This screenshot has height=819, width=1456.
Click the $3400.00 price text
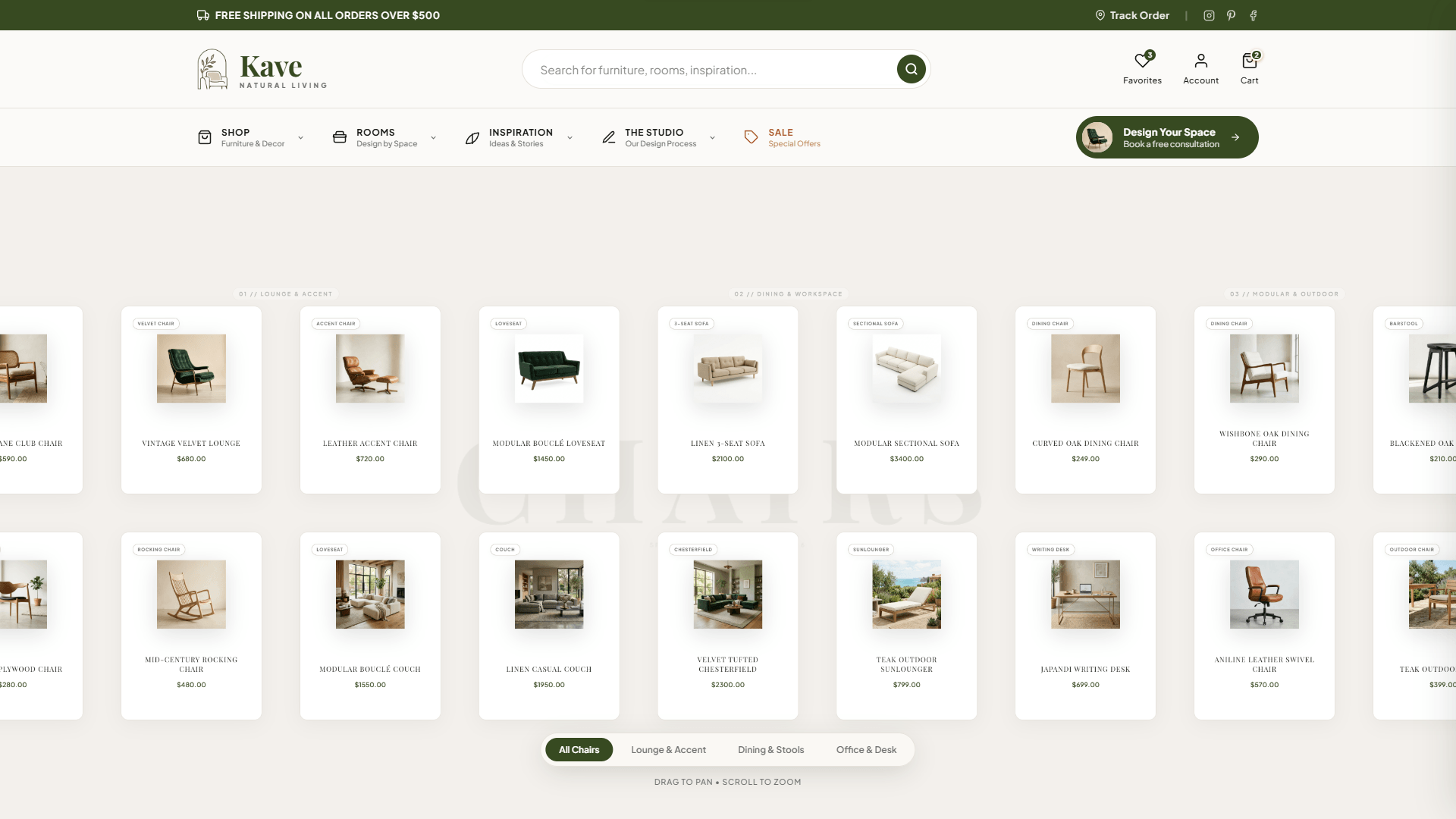click(x=907, y=459)
